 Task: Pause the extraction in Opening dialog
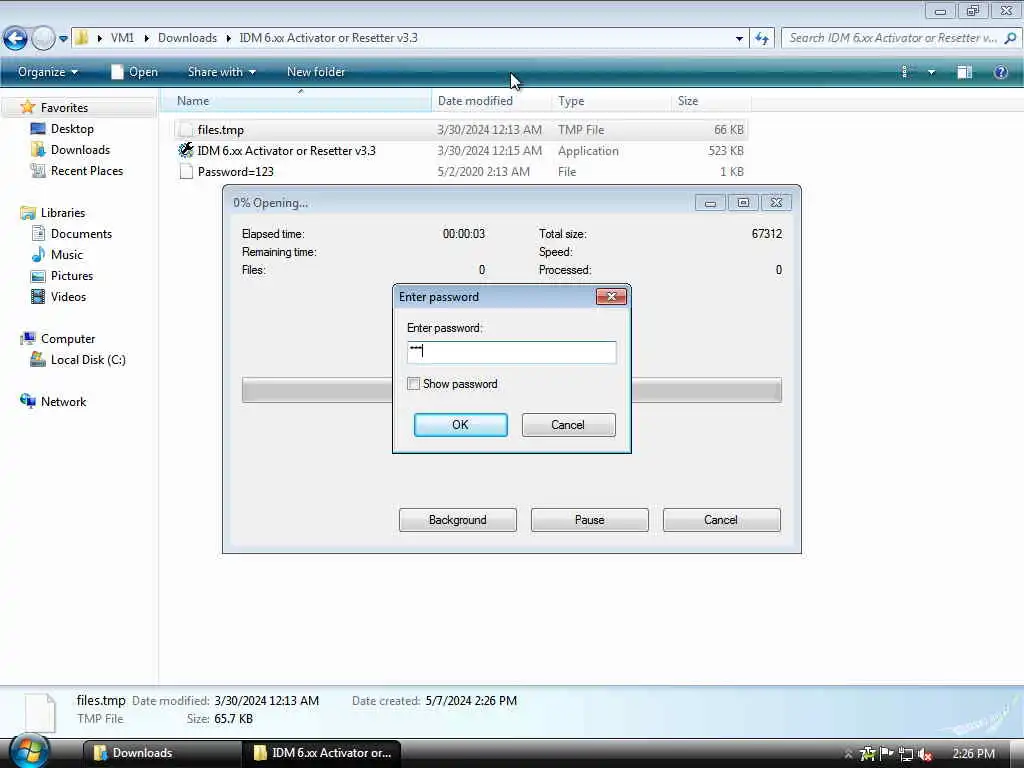point(590,520)
